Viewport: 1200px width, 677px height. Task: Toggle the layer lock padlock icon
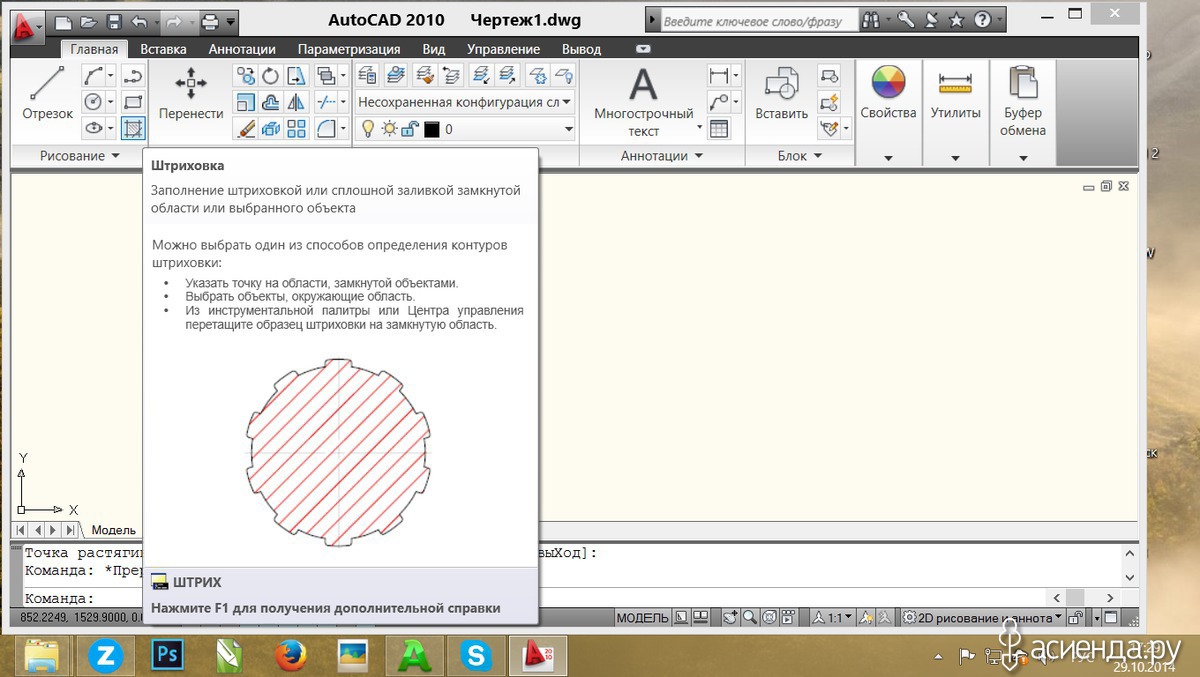coord(409,129)
